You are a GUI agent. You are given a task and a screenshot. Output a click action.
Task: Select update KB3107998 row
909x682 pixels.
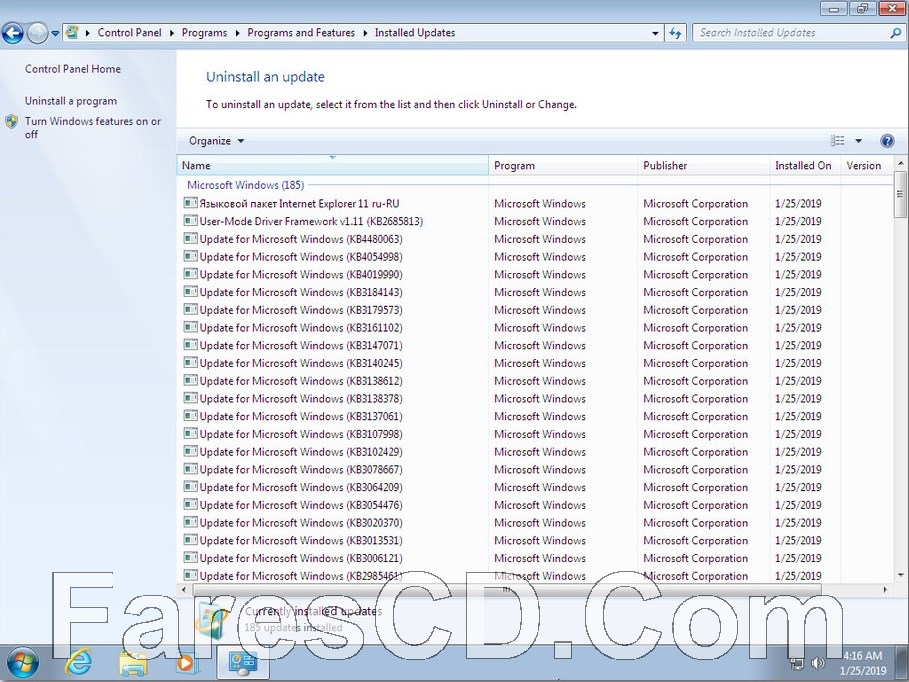pyautogui.click(x=535, y=434)
